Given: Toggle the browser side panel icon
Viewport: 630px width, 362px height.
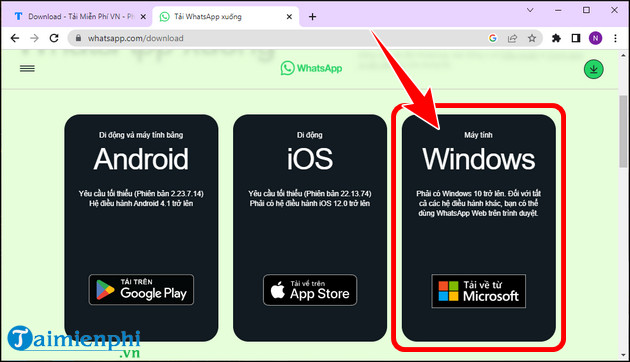Looking at the screenshot, I should pyautogui.click(x=576, y=38).
